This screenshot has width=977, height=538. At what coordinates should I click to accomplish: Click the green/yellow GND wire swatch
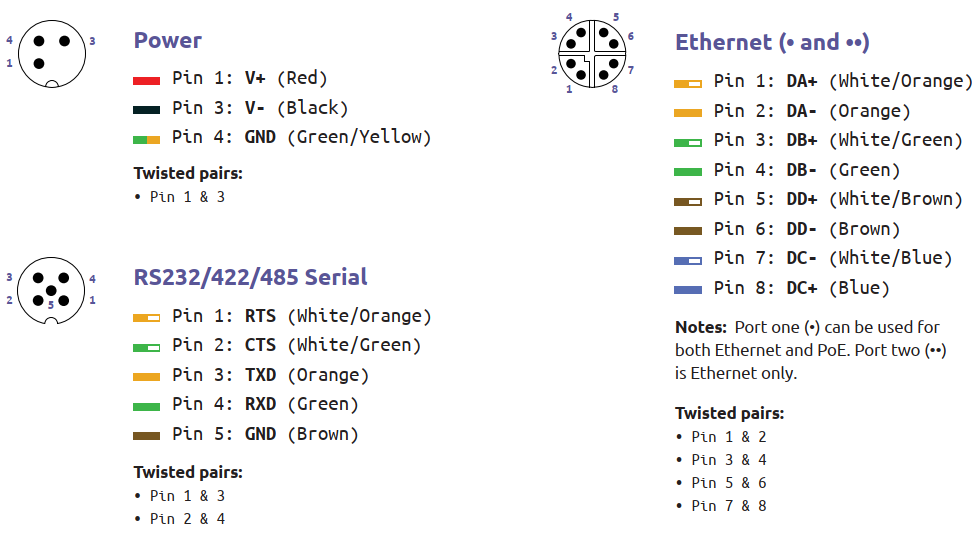tap(146, 140)
